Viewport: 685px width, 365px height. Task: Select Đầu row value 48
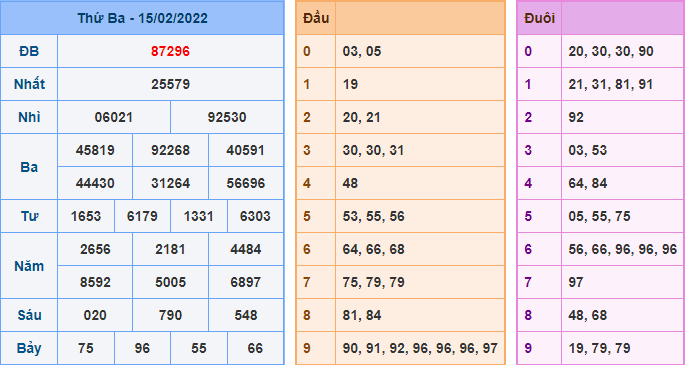350,183
